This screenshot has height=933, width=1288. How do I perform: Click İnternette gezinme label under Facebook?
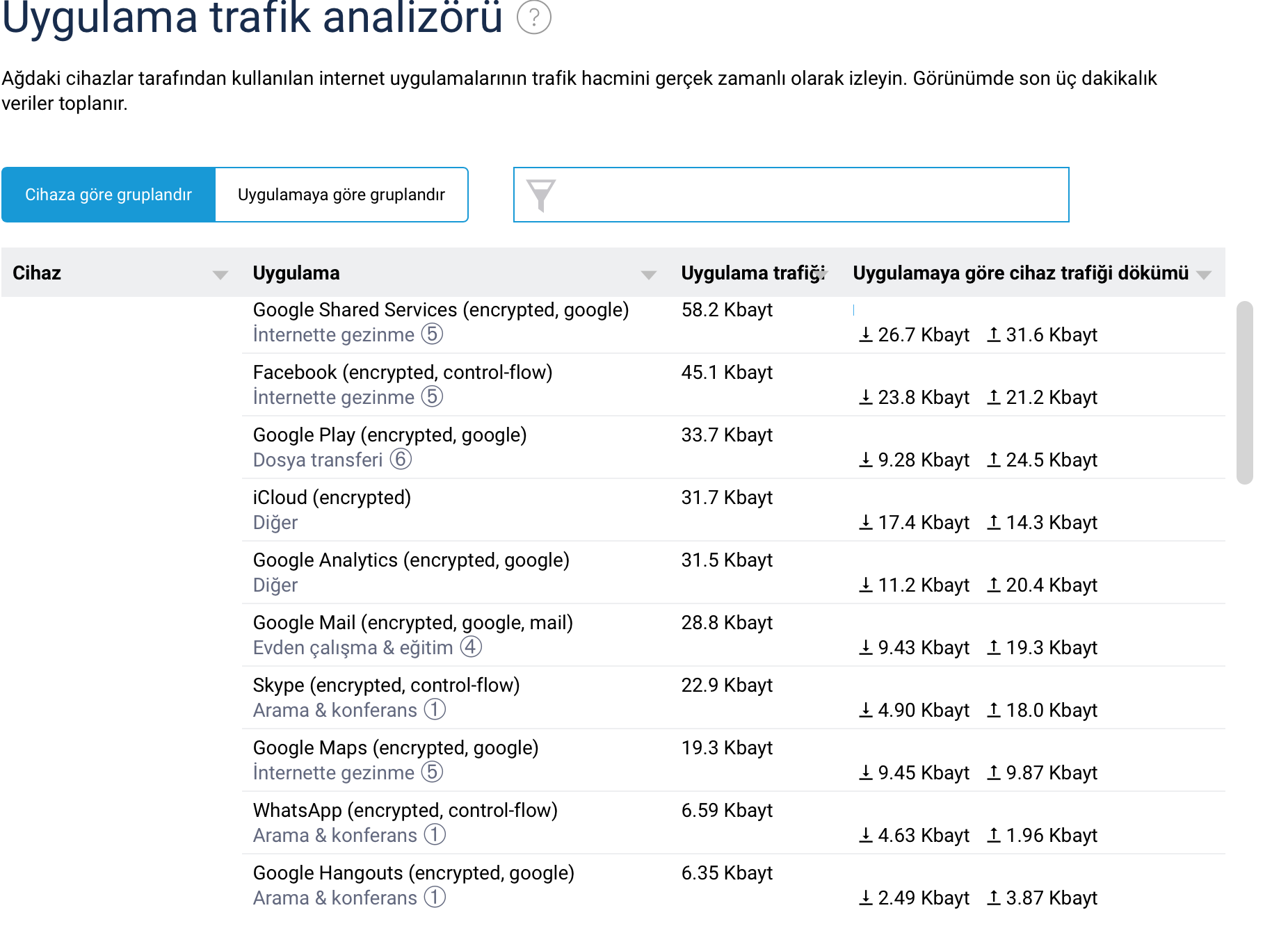point(334,397)
